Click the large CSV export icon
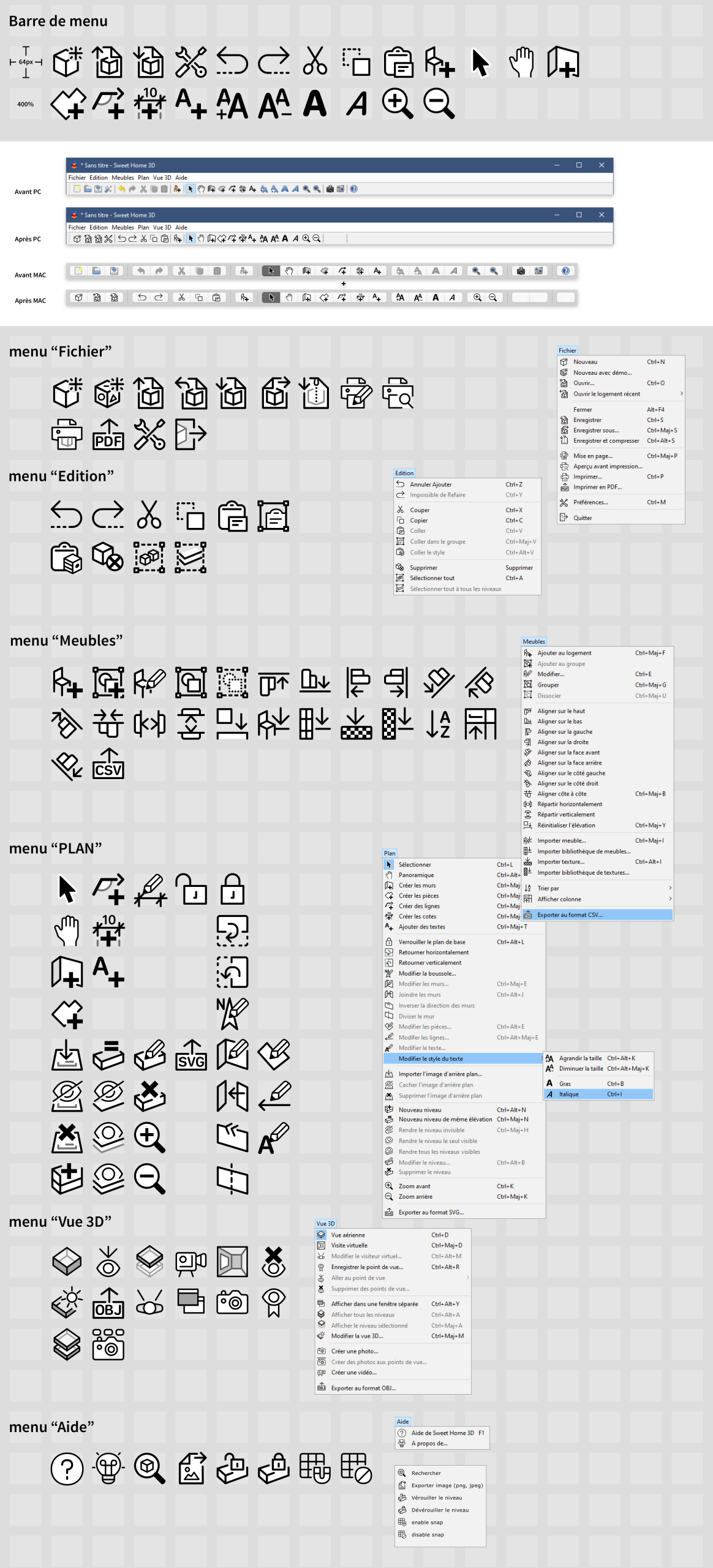This screenshot has height=1568, width=713. (x=108, y=764)
